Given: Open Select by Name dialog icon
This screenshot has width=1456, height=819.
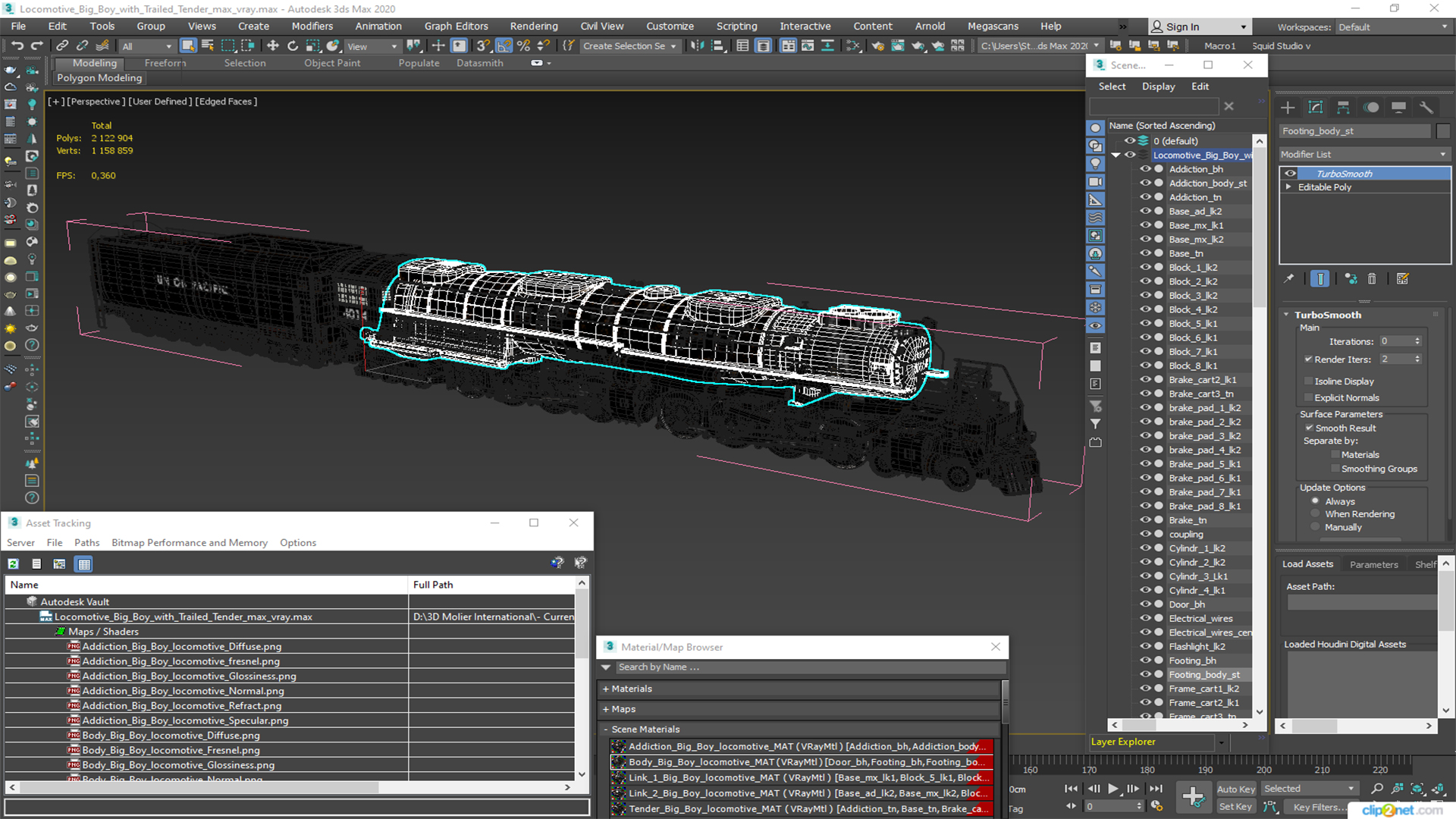Looking at the screenshot, I should (x=207, y=46).
